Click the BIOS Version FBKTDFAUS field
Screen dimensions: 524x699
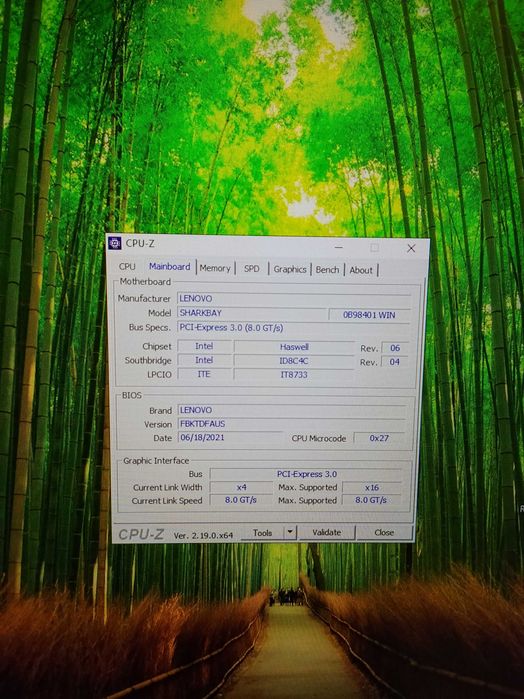click(292, 424)
